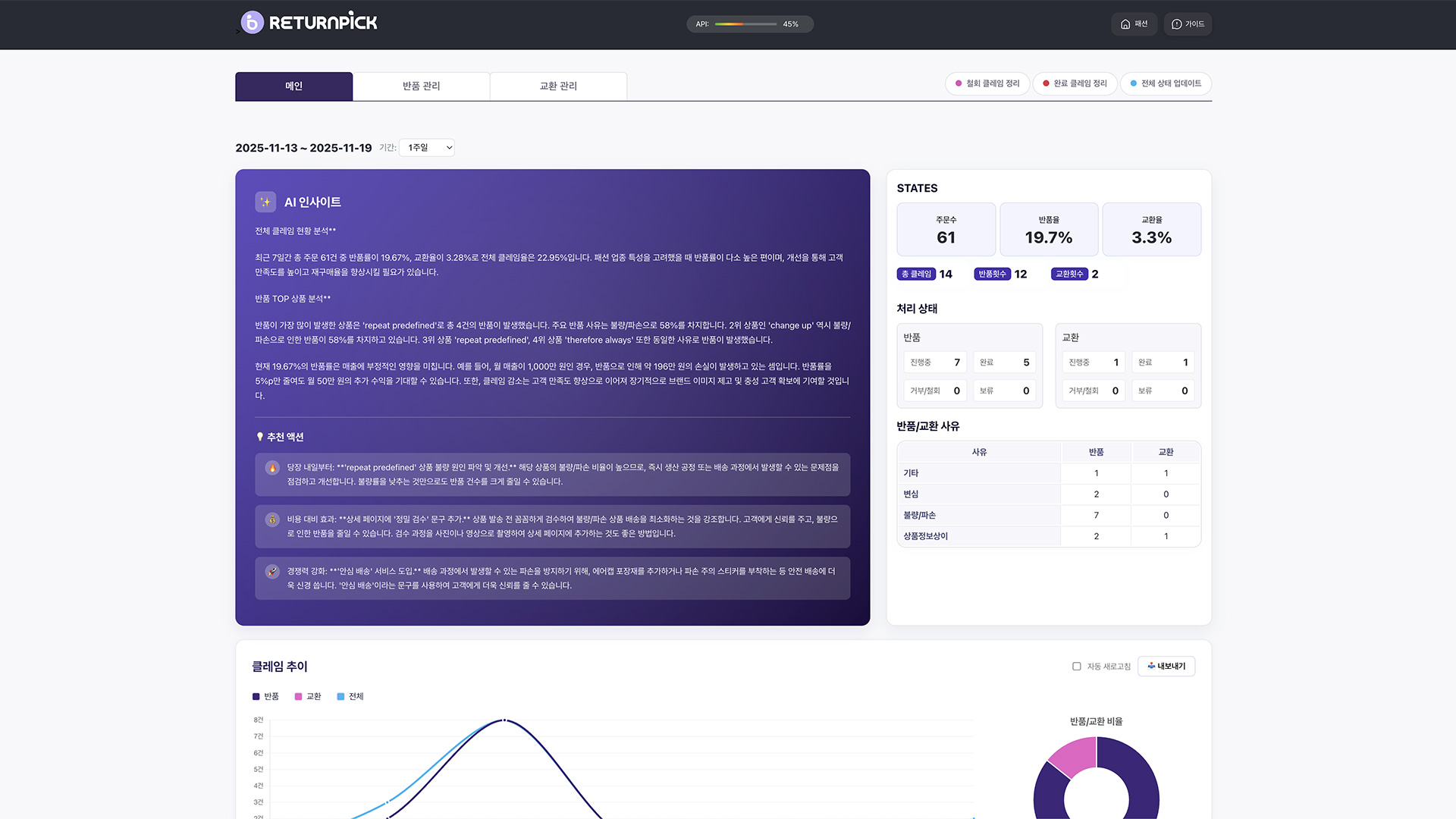Toggle the 전체 legend series
Image resolution: width=1456 pixels, height=819 pixels.
350,696
